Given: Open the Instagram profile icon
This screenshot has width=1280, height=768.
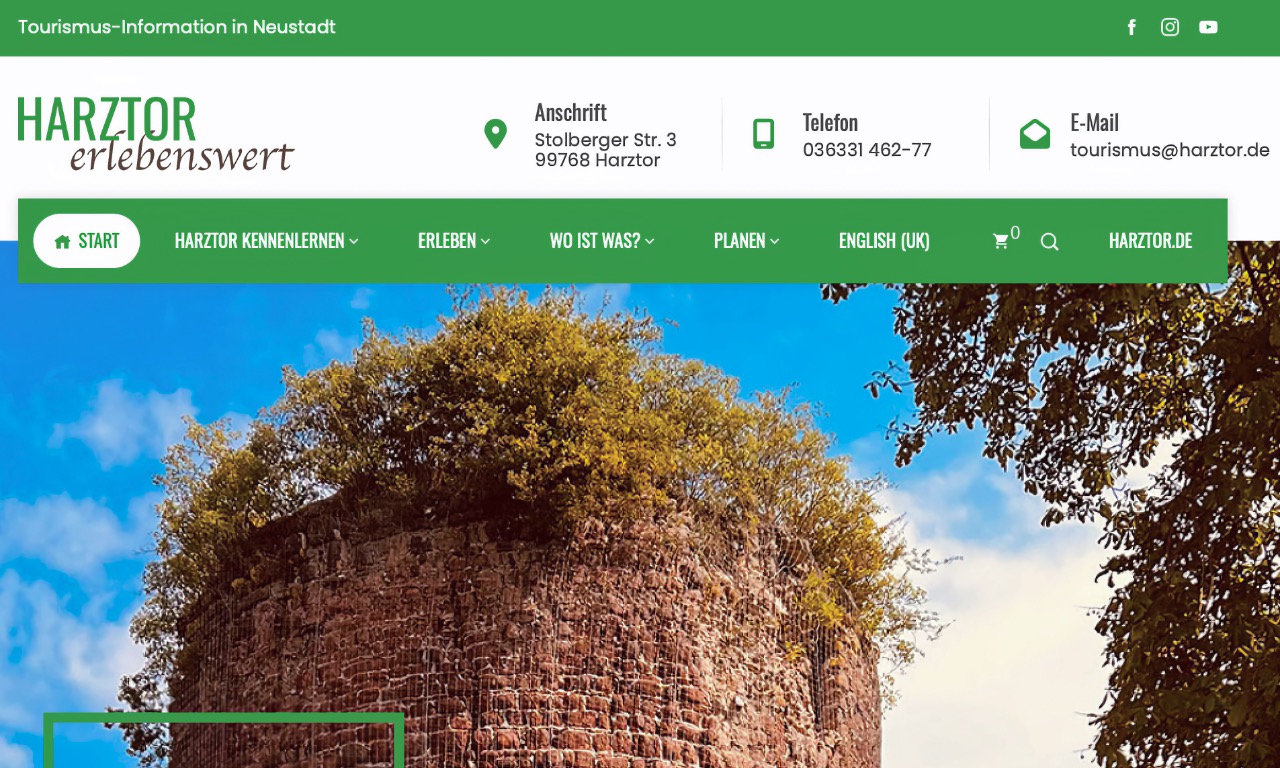Looking at the screenshot, I should (x=1170, y=27).
